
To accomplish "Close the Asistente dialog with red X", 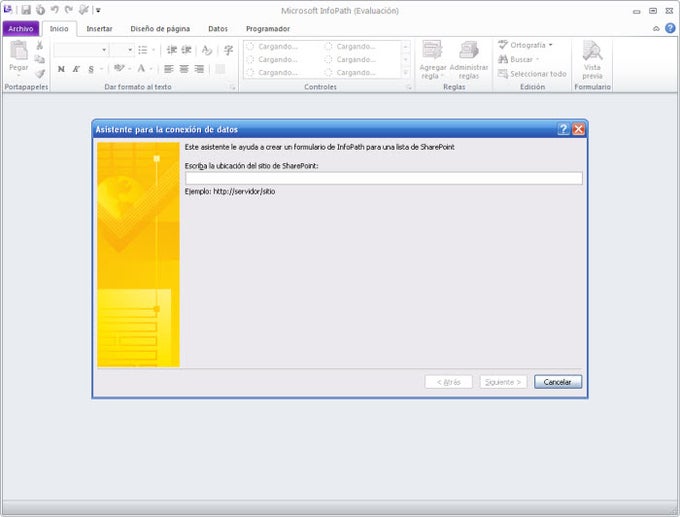I will tap(579, 129).
